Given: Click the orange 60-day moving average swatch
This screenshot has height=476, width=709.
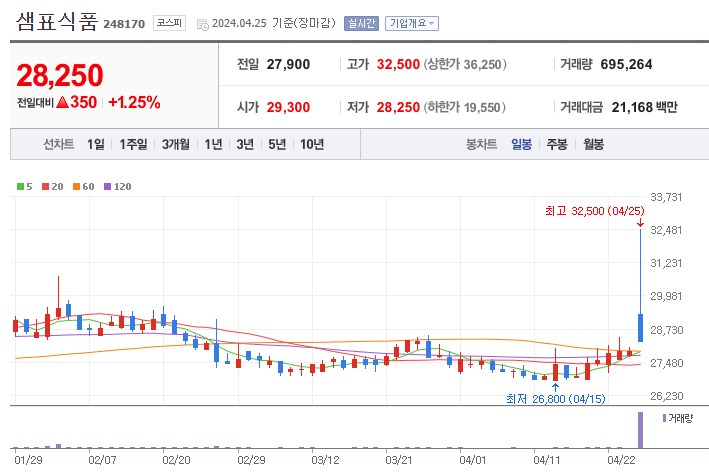Looking at the screenshot, I should (76, 186).
